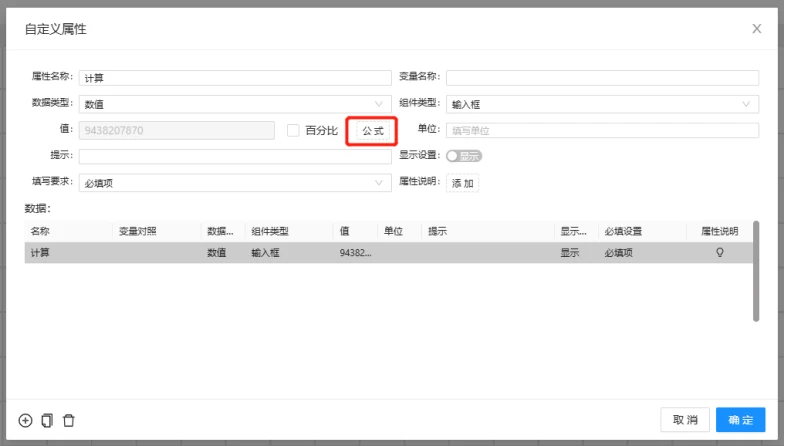The height and width of the screenshot is (446, 785).
Task: Click the 公式 button
Action: (x=373, y=131)
